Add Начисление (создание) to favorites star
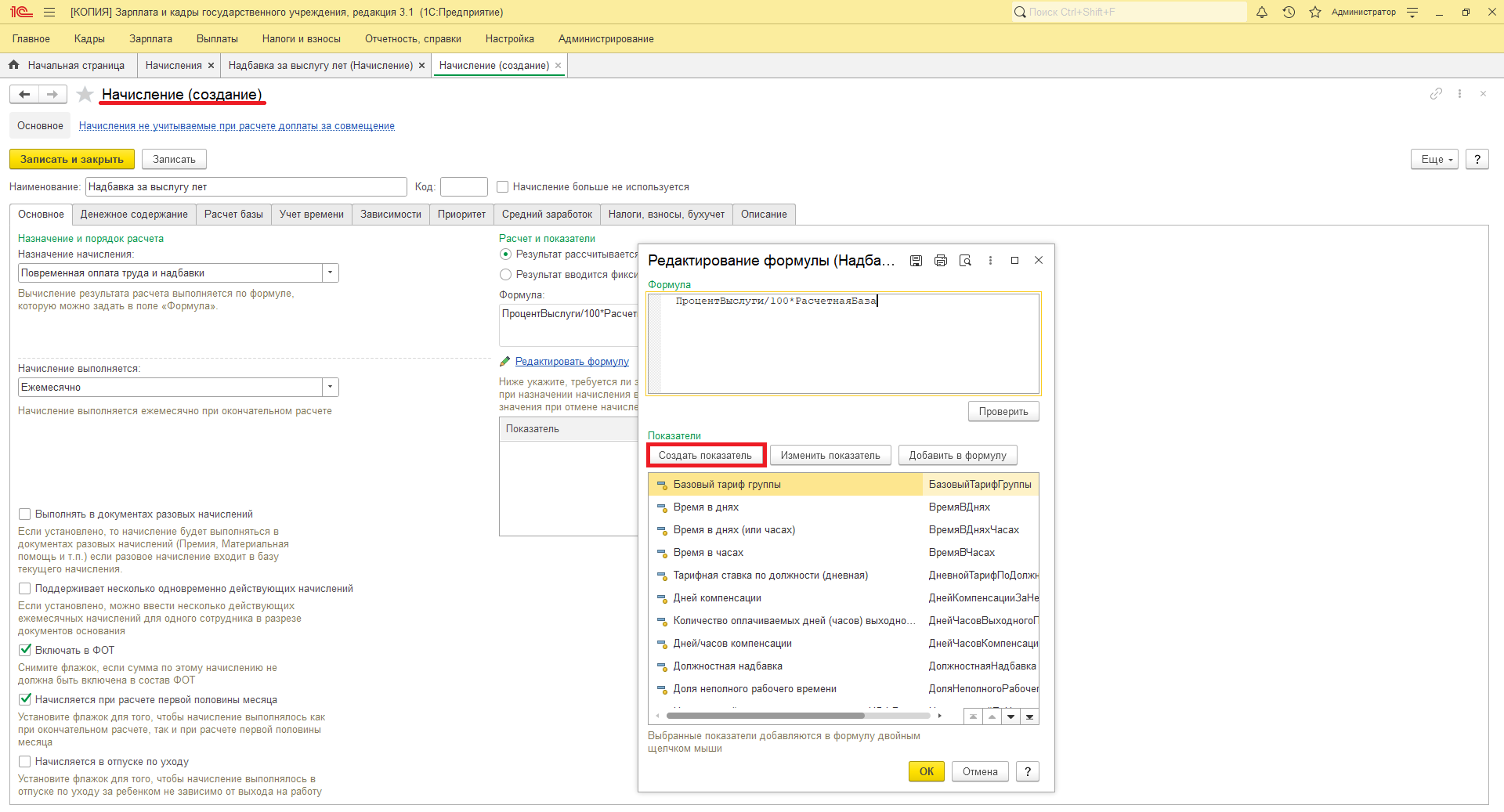Screen dimensions: 1504x812 (x=85, y=95)
